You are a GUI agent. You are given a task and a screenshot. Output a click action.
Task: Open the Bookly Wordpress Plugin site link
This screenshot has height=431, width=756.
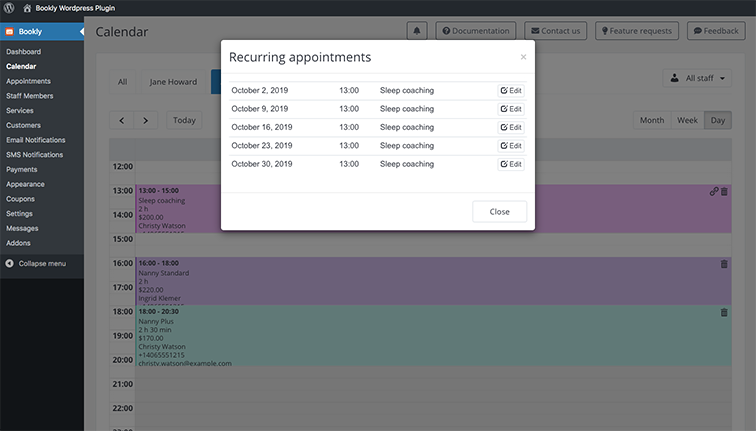pyautogui.click(x=75, y=8)
